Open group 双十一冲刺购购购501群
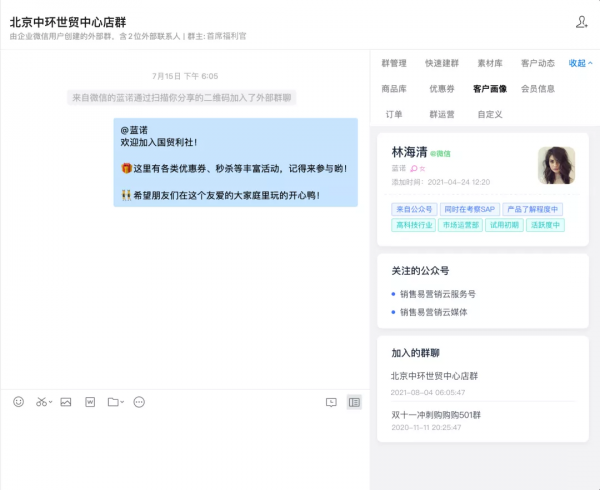This screenshot has width=600, height=490. tap(436, 415)
